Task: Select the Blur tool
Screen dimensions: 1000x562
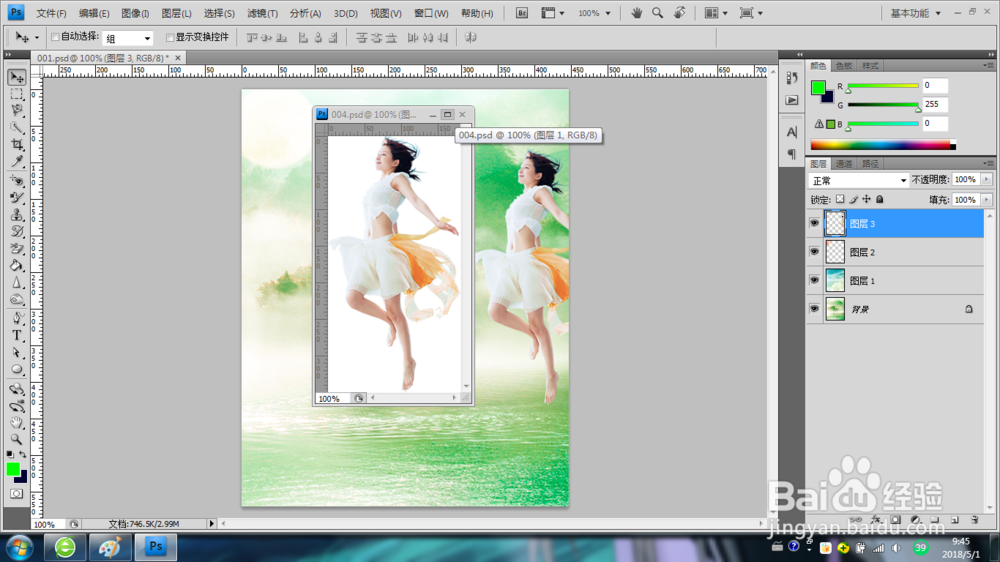Action: (x=17, y=283)
